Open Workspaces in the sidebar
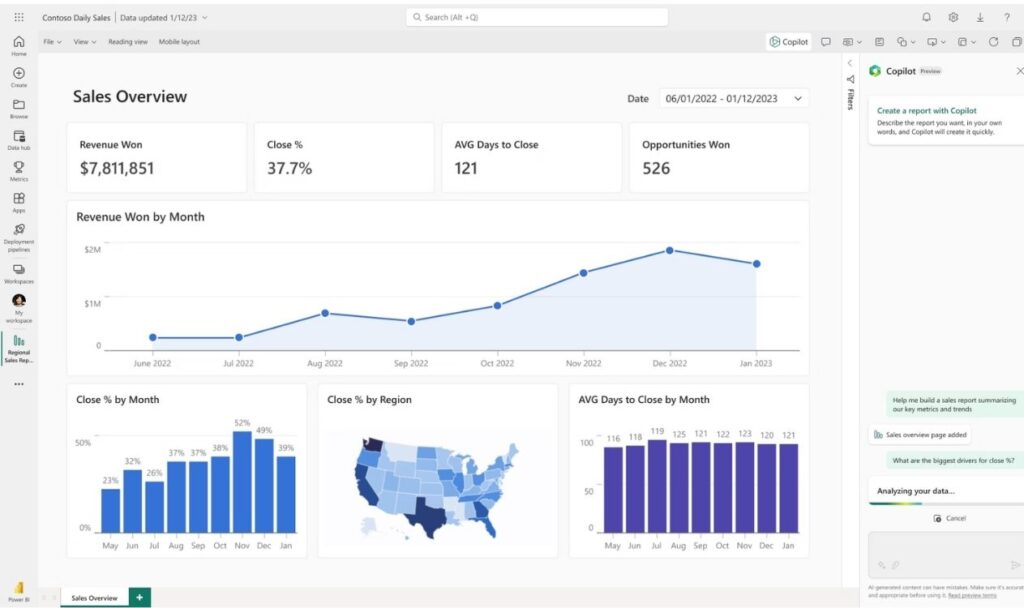Image resolution: width=1024 pixels, height=608 pixels. click(x=19, y=273)
